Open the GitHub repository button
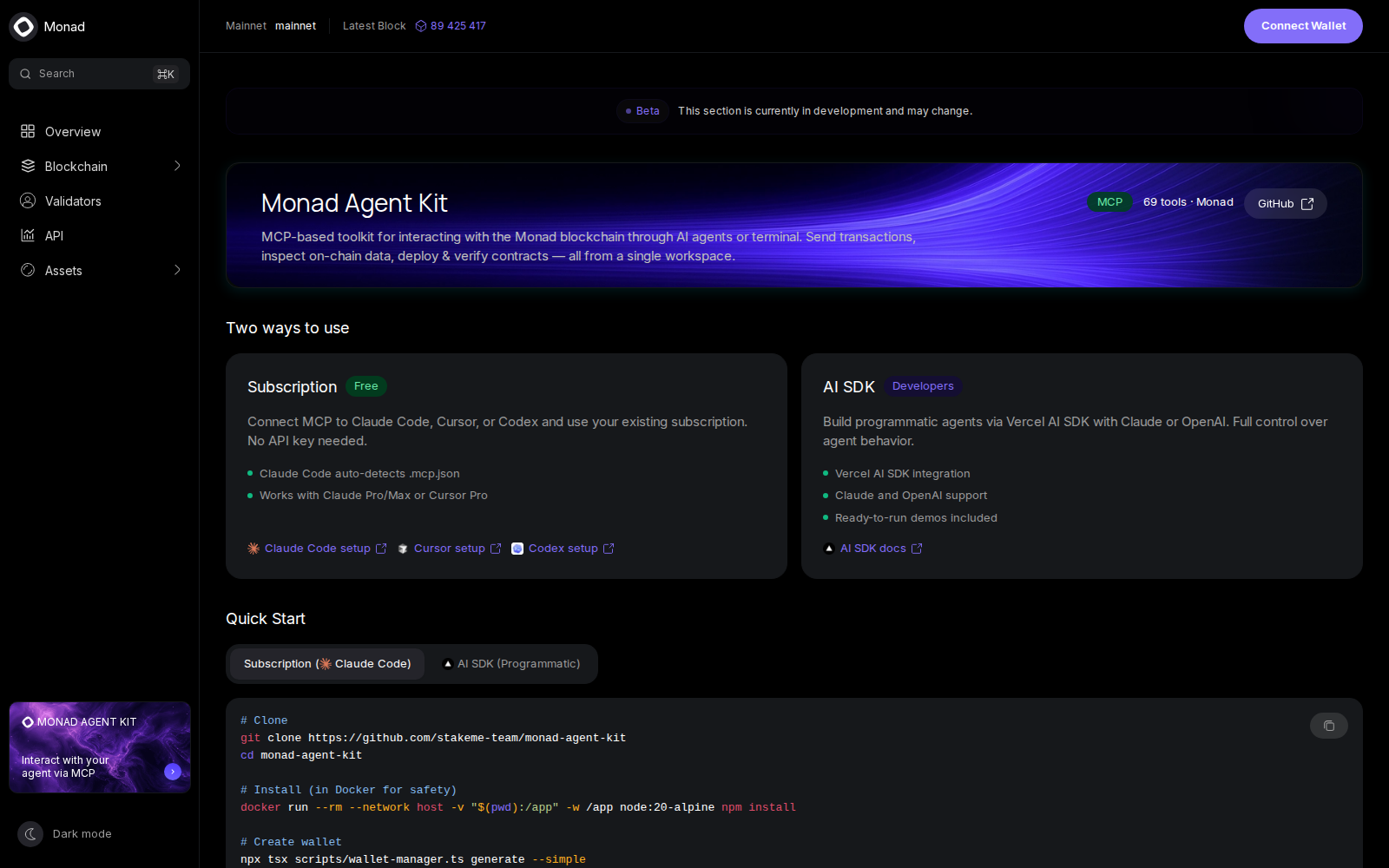Image resolution: width=1389 pixels, height=868 pixels. click(x=1286, y=204)
